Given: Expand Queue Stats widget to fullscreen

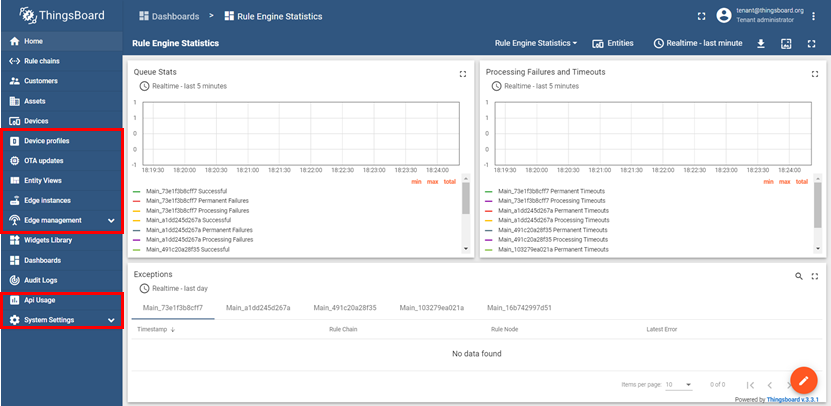Looking at the screenshot, I should coord(463,74).
